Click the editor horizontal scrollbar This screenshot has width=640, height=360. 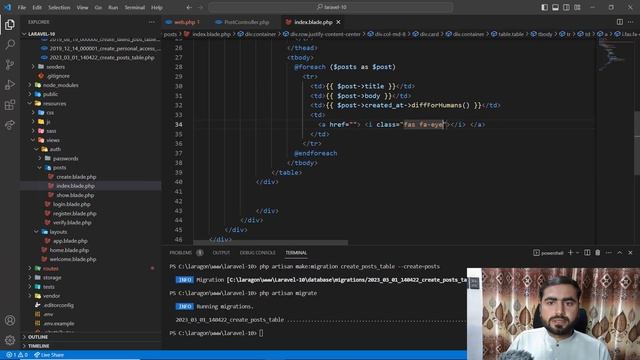point(271,242)
